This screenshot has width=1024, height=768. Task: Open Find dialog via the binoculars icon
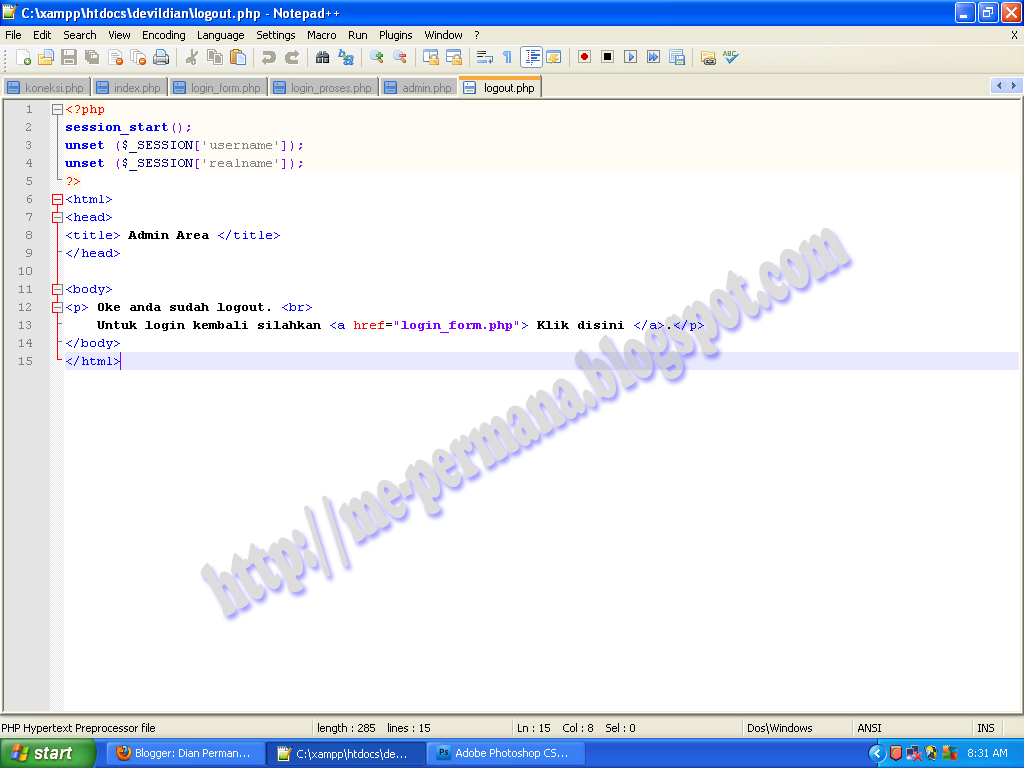(x=323, y=57)
